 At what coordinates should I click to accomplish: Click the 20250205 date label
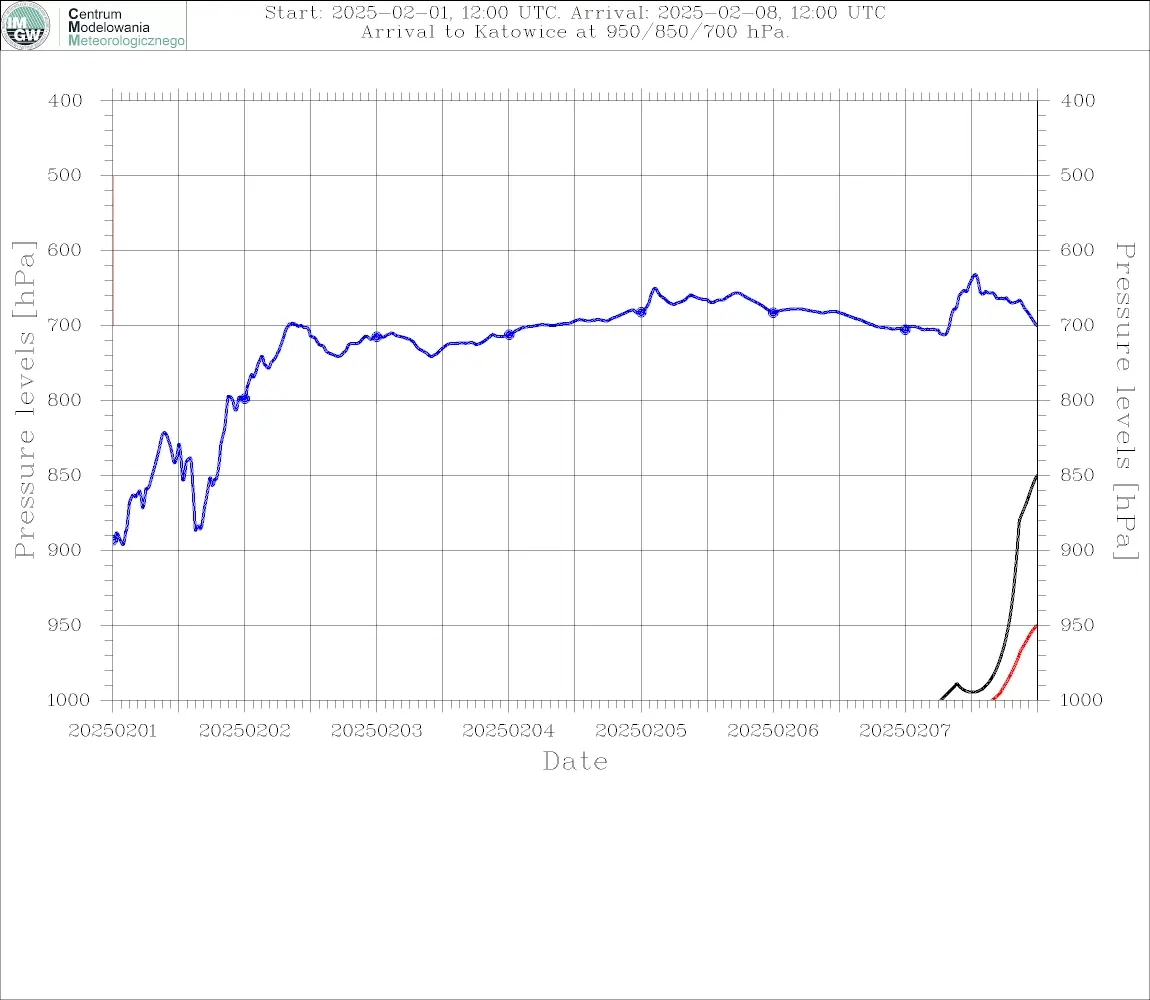click(x=641, y=731)
